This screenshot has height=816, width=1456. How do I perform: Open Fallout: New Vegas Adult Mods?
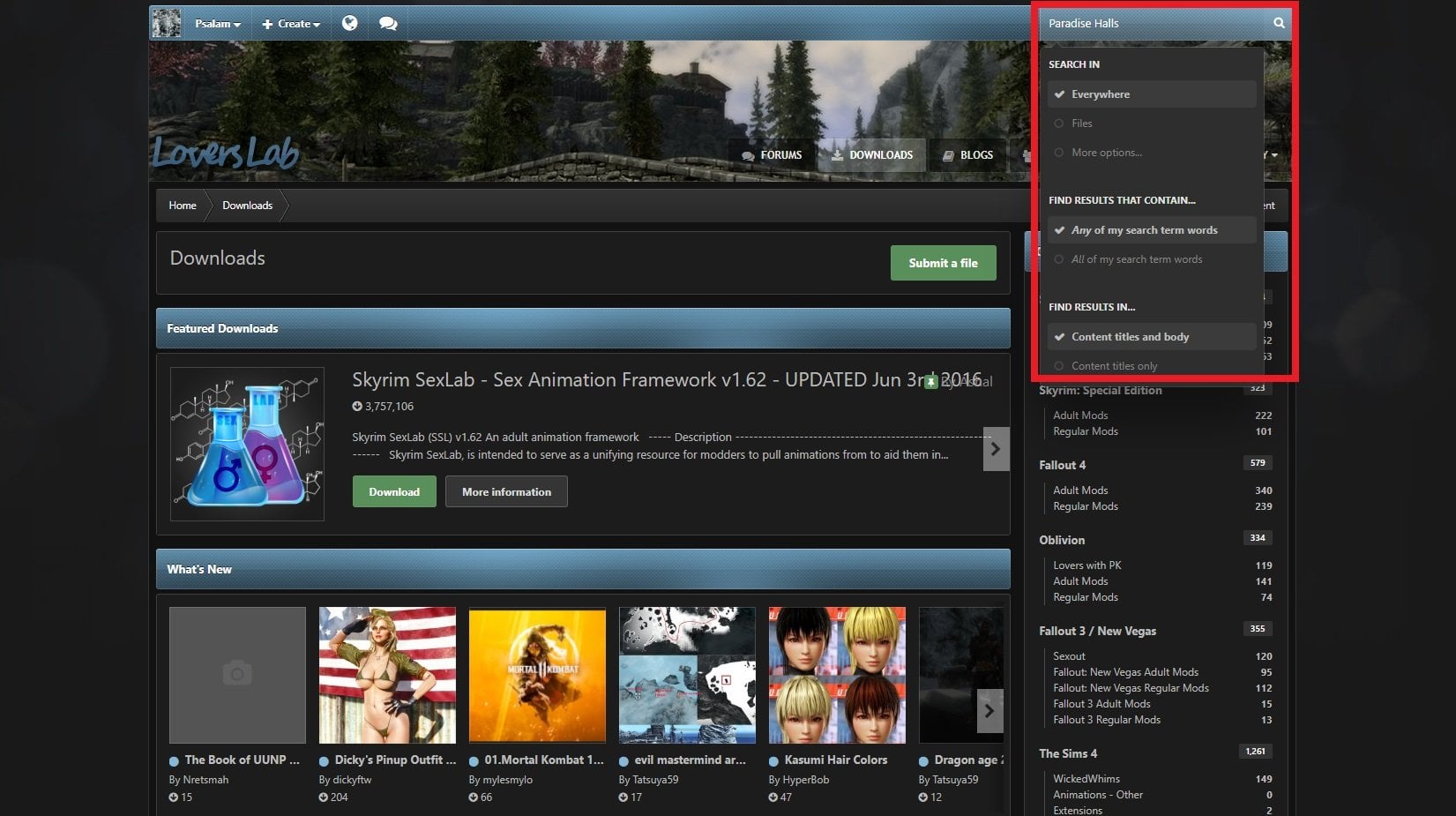coord(1125,672)
